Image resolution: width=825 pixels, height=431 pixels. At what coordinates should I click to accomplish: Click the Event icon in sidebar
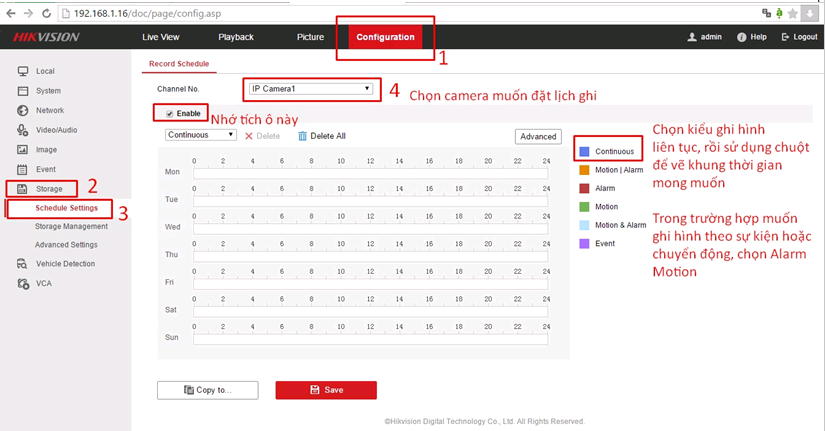[22, 170]
